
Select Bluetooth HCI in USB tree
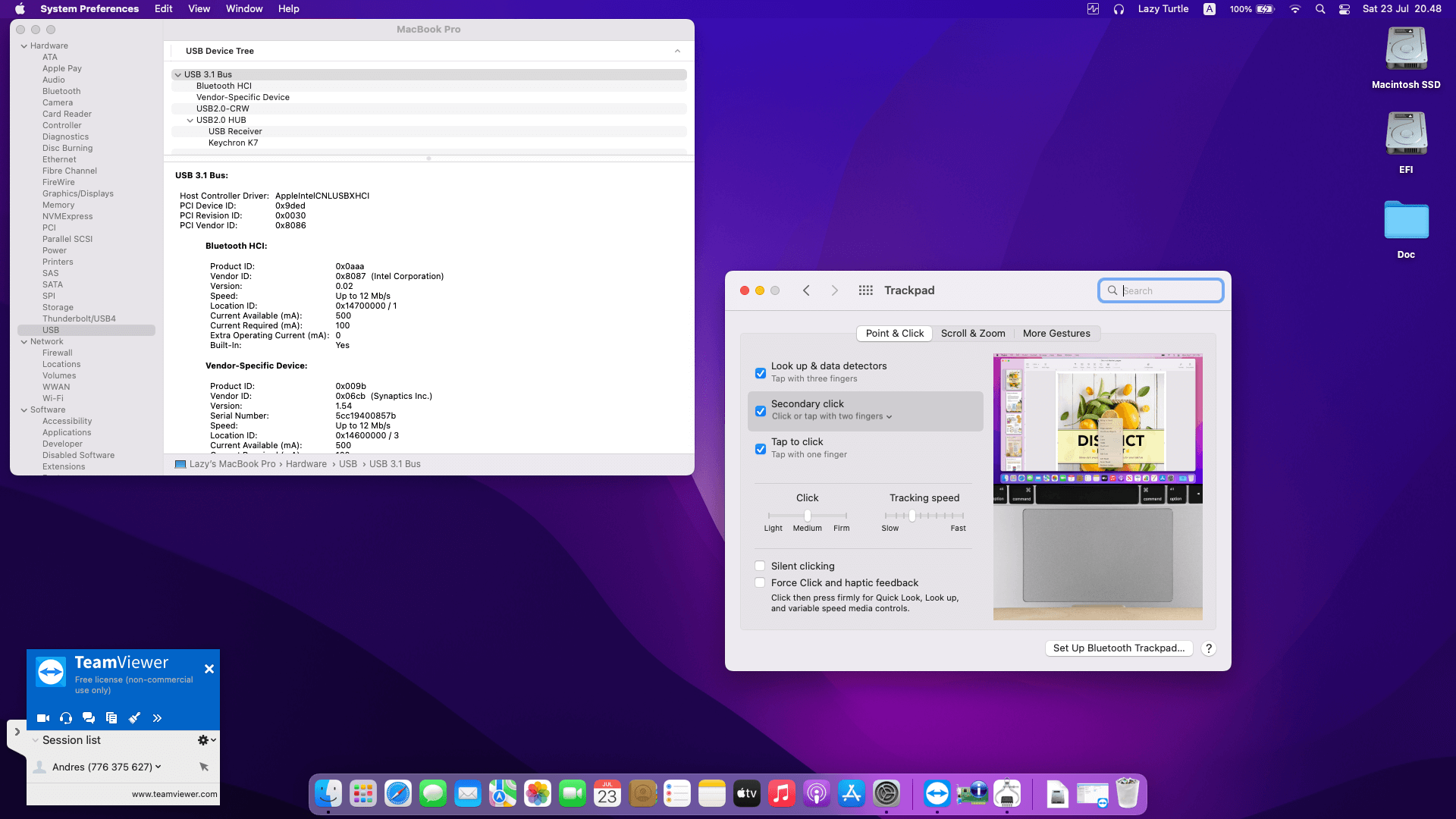tap(429, 86)
